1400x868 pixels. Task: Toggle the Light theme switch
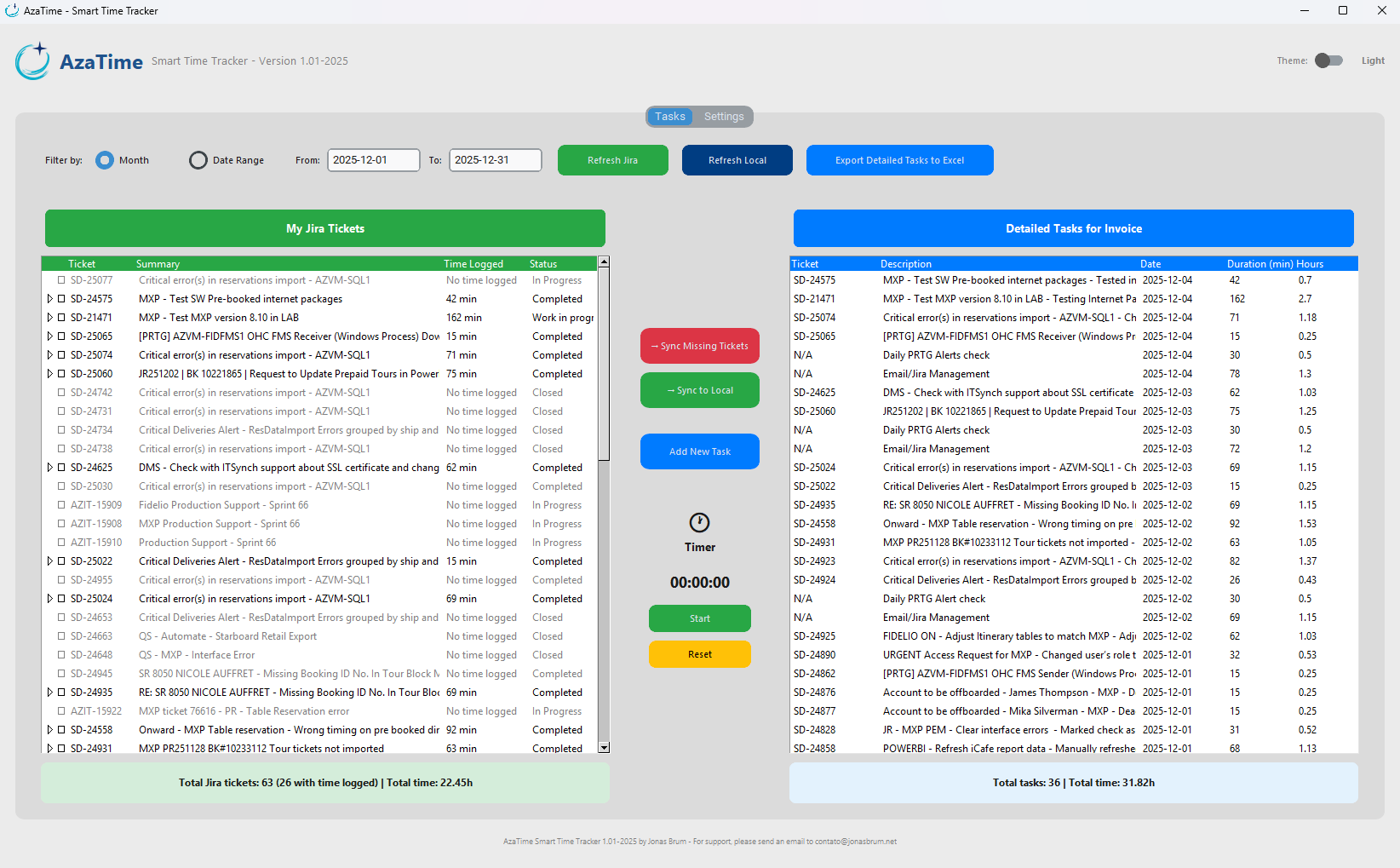(x=1328, y=60)
